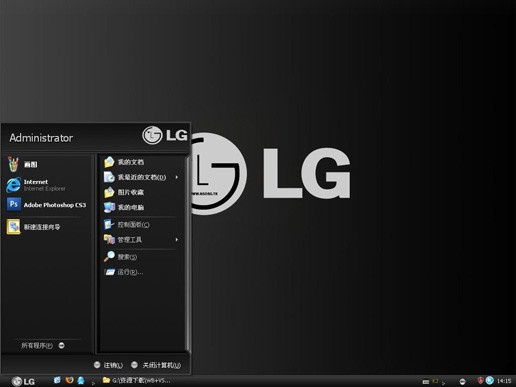The image size is (516, 387).
Task: Click the Administrator user name header
Action: 41,138
